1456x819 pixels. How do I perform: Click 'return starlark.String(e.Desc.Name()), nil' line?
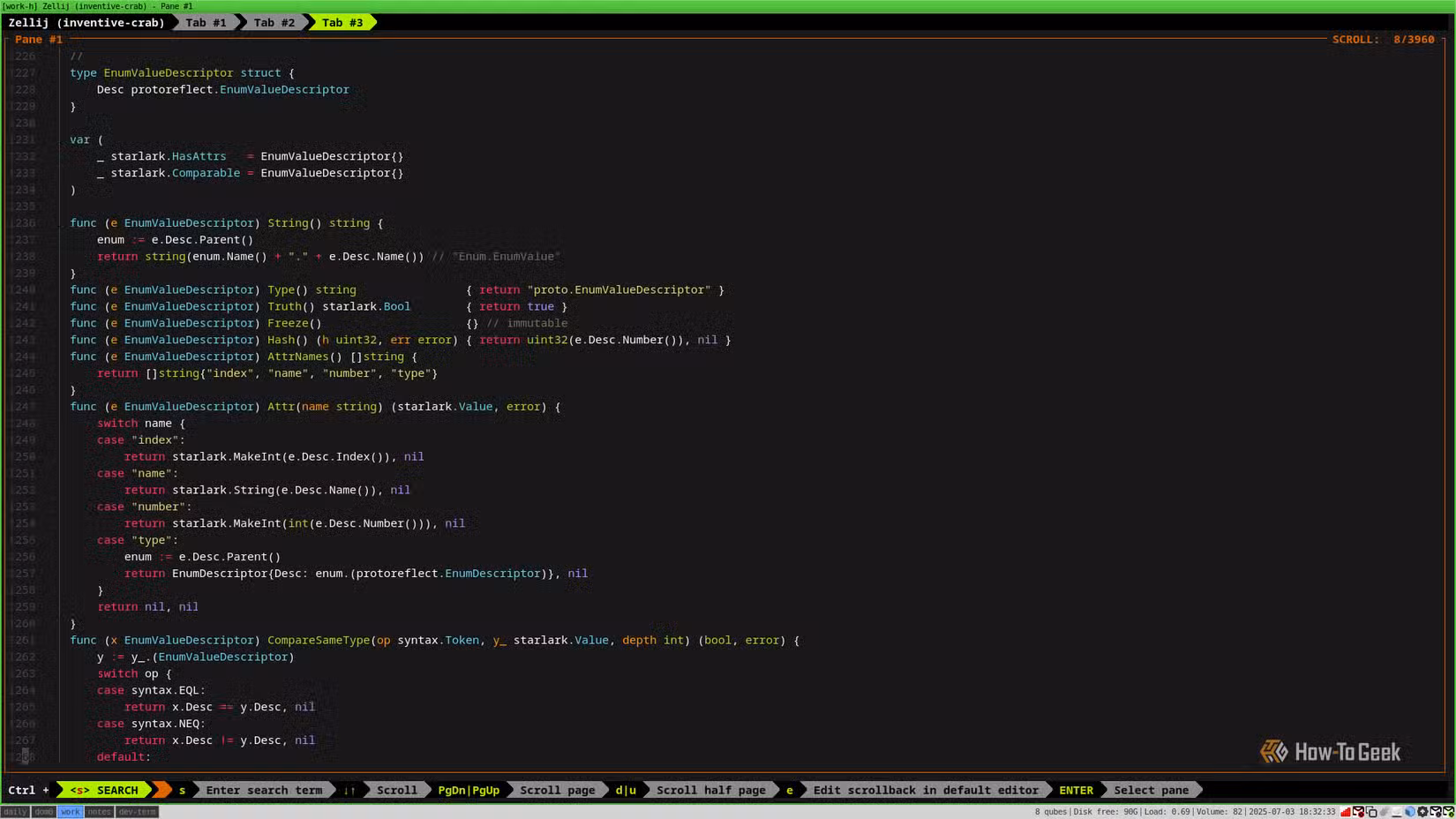coord(267,491)
